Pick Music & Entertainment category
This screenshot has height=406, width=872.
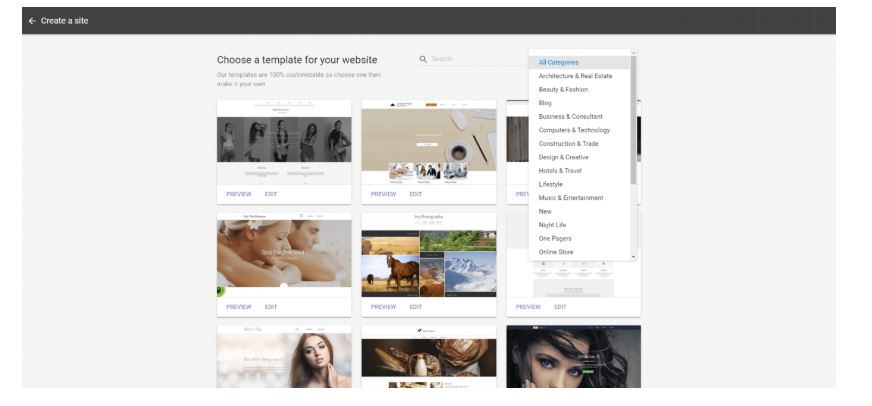pyautogui.click(x=579, y=198)
